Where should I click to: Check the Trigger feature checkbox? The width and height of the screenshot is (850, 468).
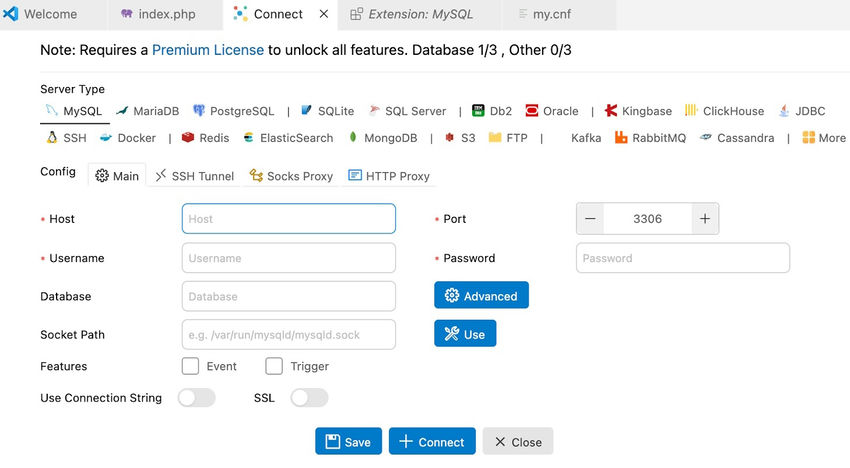[x=274, y=366]
